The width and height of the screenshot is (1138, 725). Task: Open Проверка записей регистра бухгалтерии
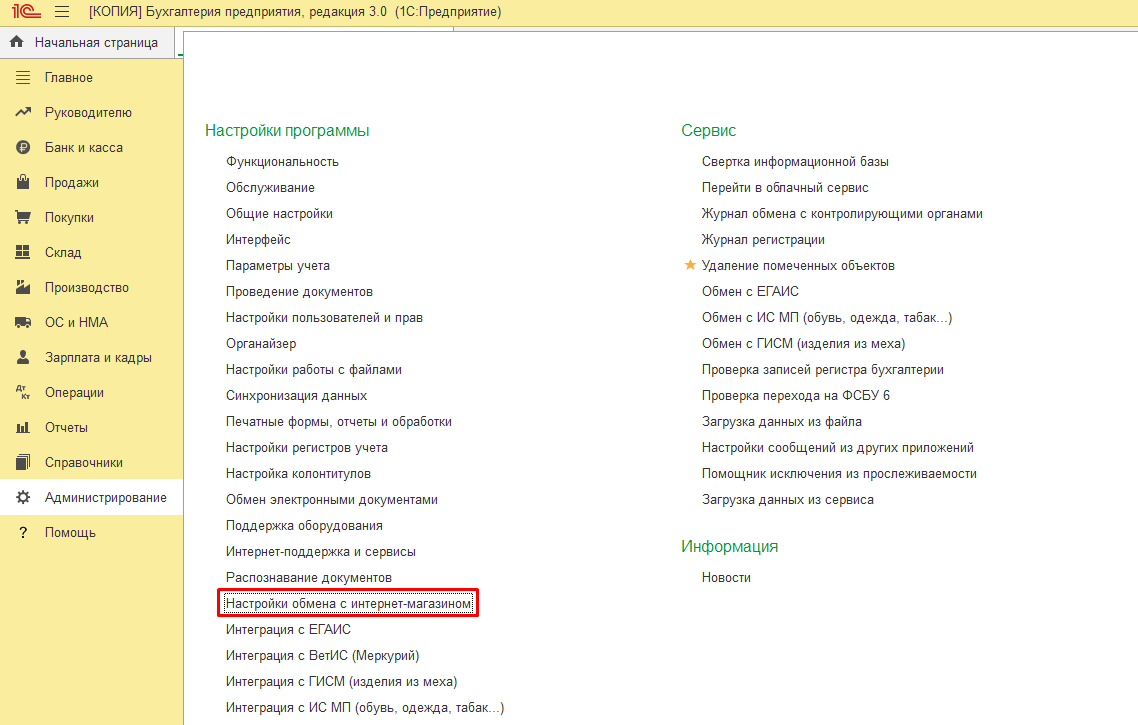pos(823,370)
